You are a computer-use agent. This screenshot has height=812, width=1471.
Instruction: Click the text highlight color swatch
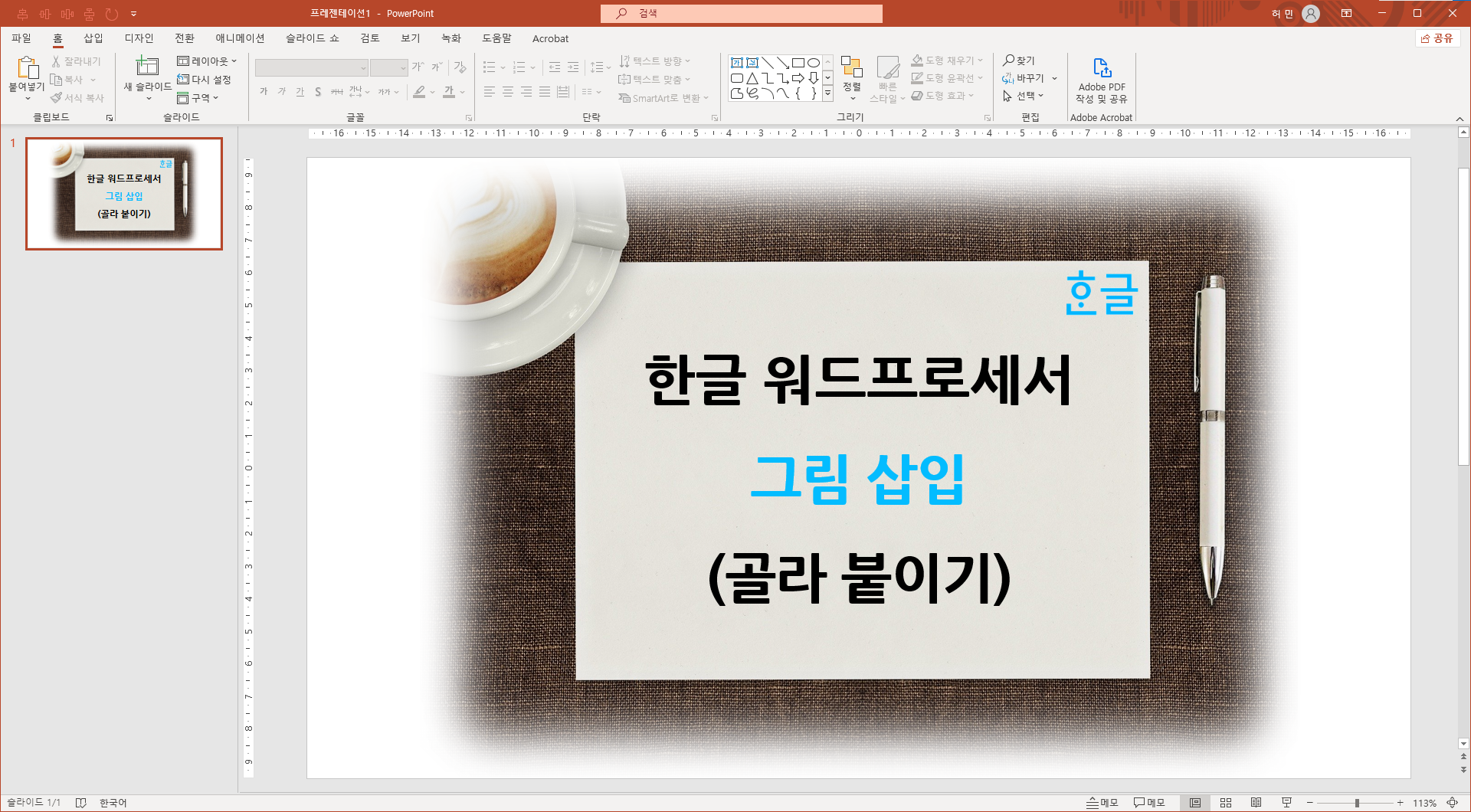point(419,92)
